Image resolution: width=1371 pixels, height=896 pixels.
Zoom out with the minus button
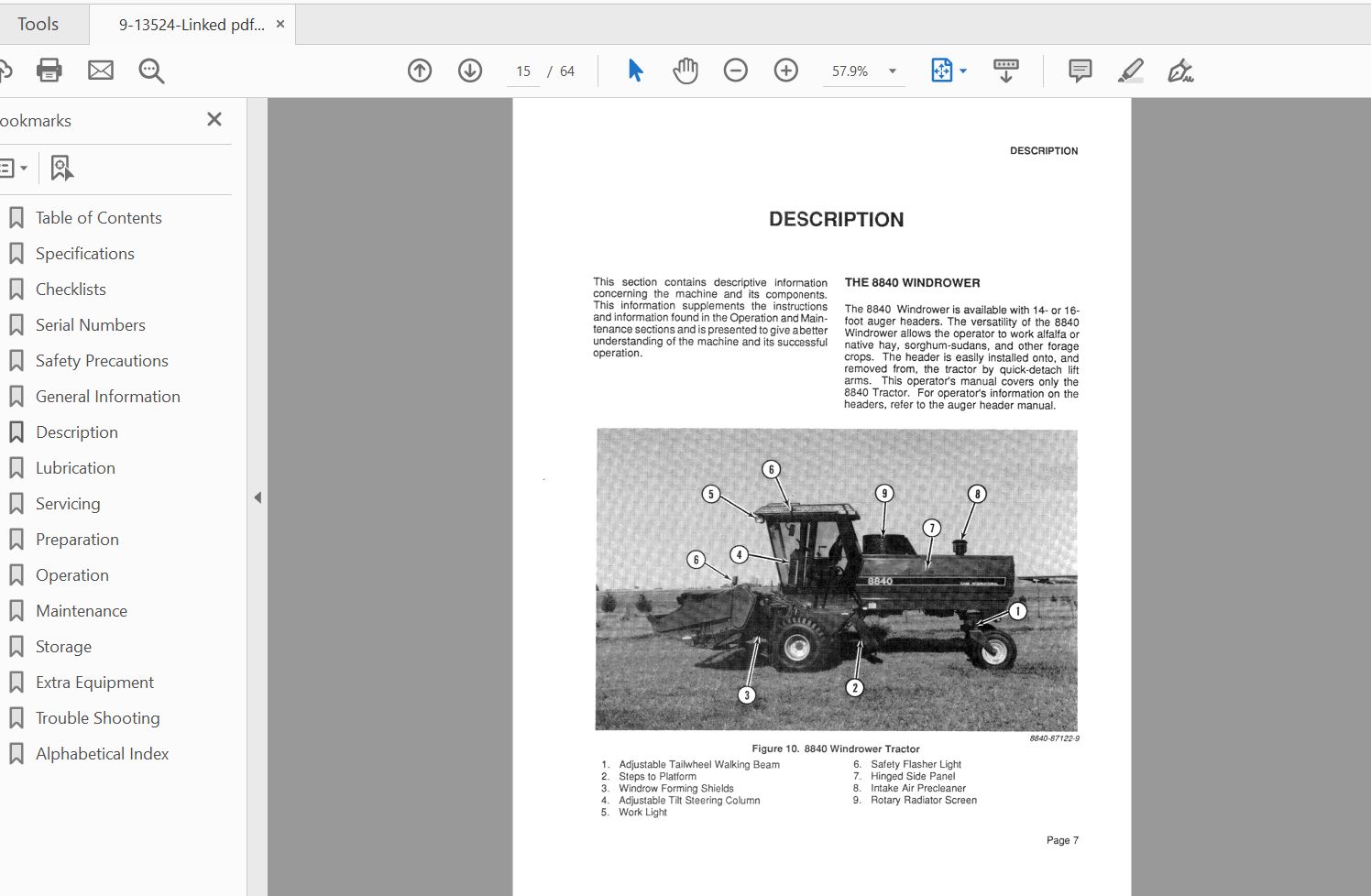(x=736, y=71)
